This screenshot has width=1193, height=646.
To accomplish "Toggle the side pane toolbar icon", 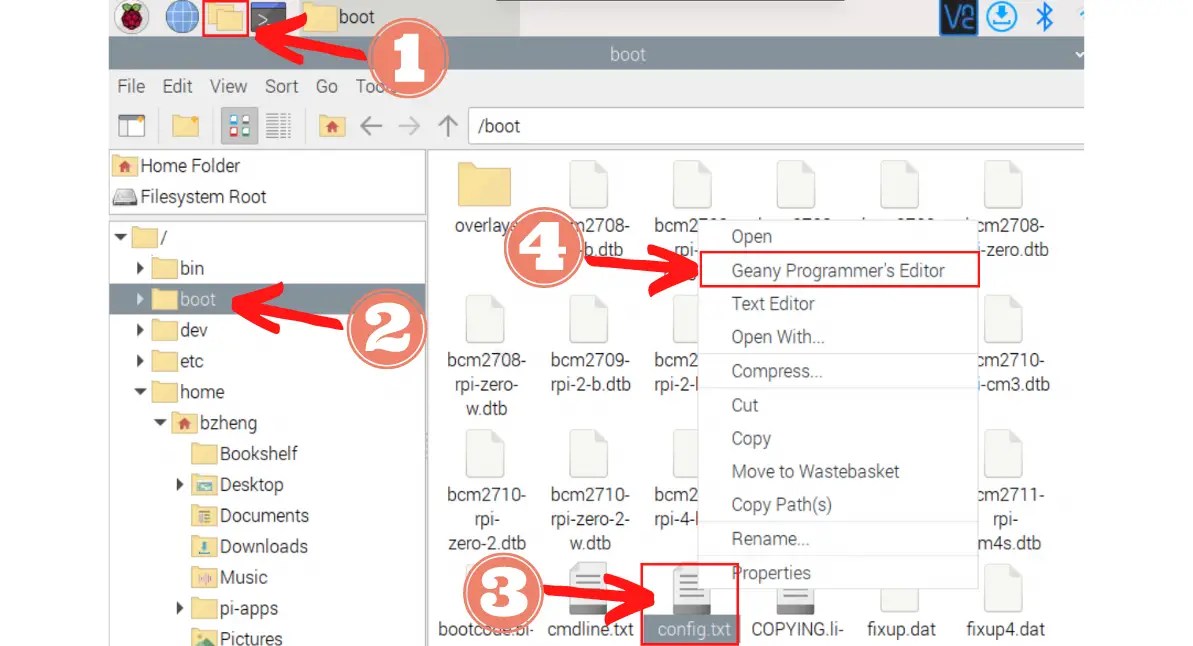I will (132, 126).
